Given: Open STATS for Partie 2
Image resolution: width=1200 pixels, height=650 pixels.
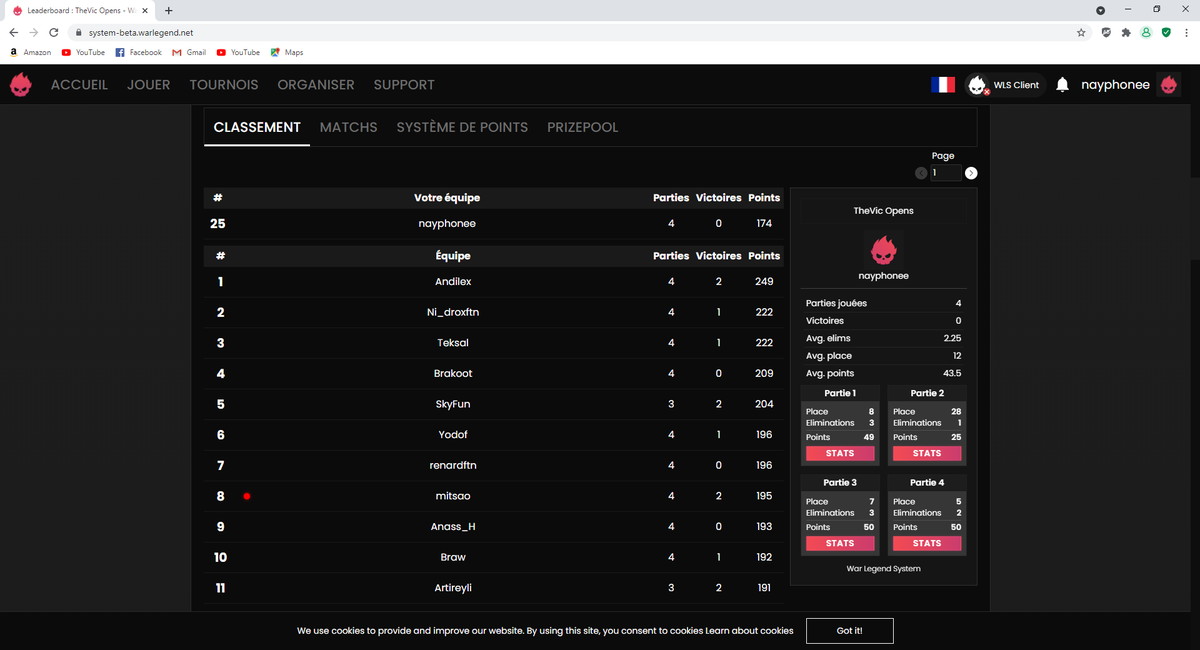Looking at the screenshot, I should pyautogui.click(x=927, y=453).
